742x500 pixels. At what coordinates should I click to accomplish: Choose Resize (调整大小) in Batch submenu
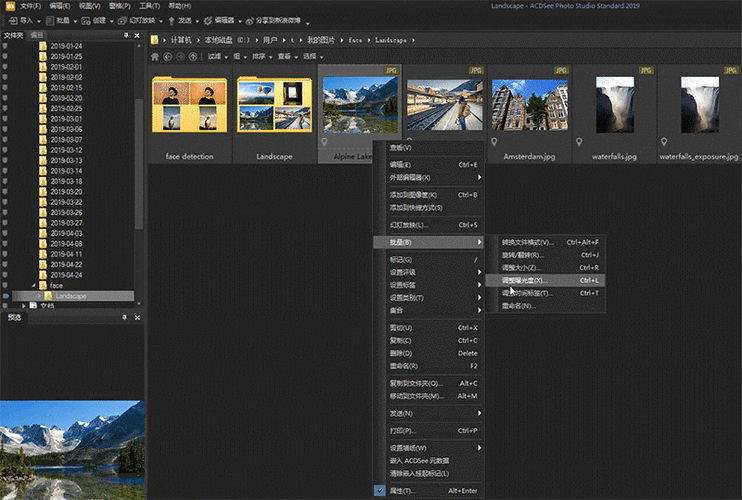tap(546, 268)
